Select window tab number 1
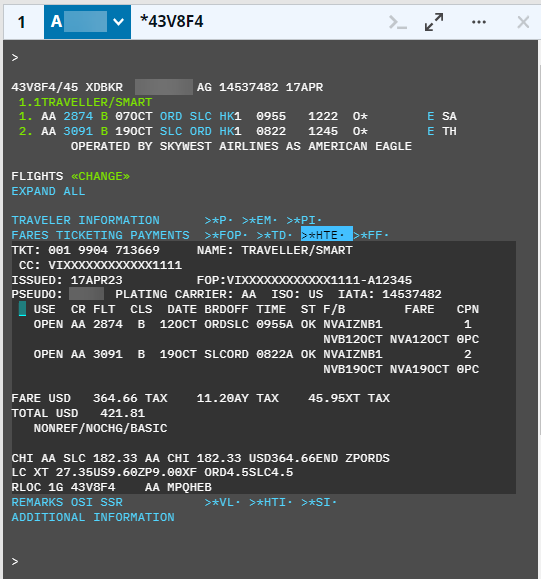 (x=22, y=22)
